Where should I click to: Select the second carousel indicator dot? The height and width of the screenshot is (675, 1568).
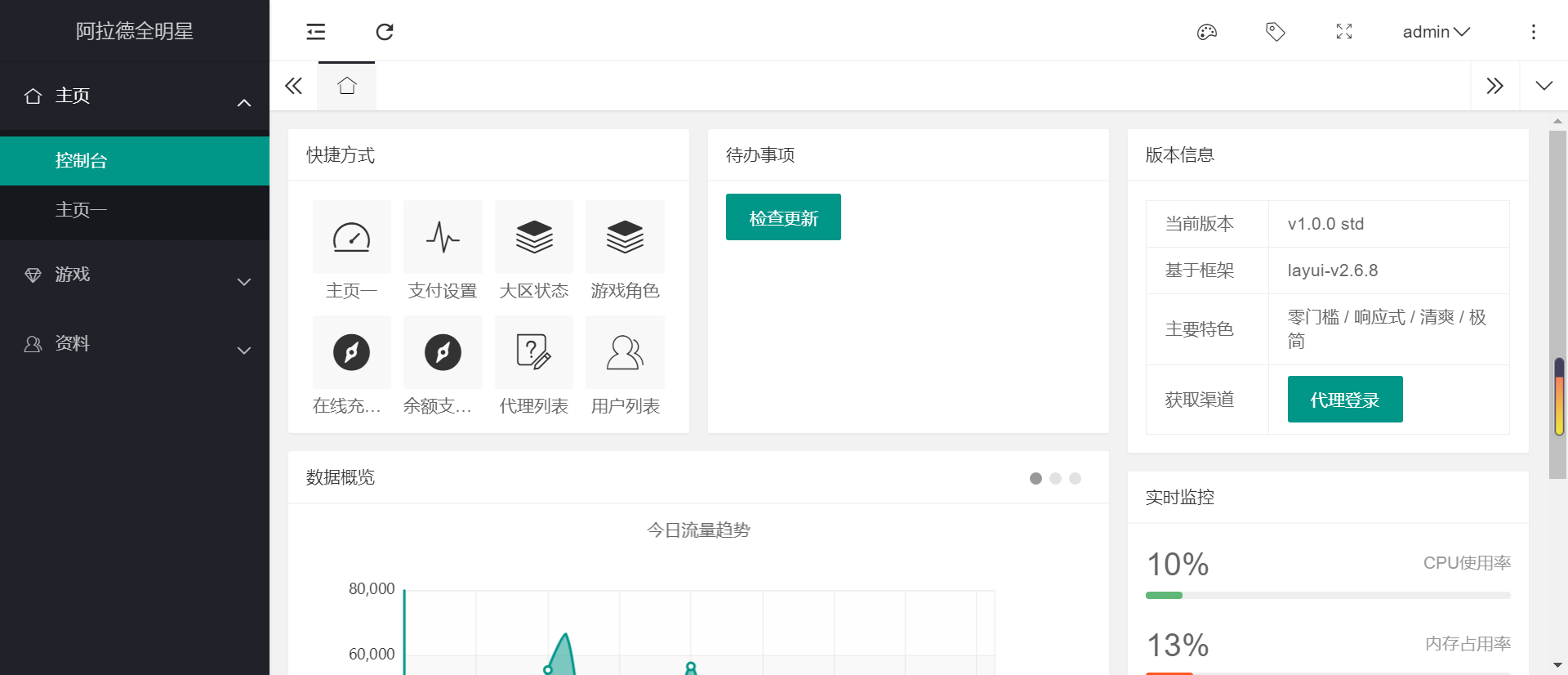point(1055,479)
